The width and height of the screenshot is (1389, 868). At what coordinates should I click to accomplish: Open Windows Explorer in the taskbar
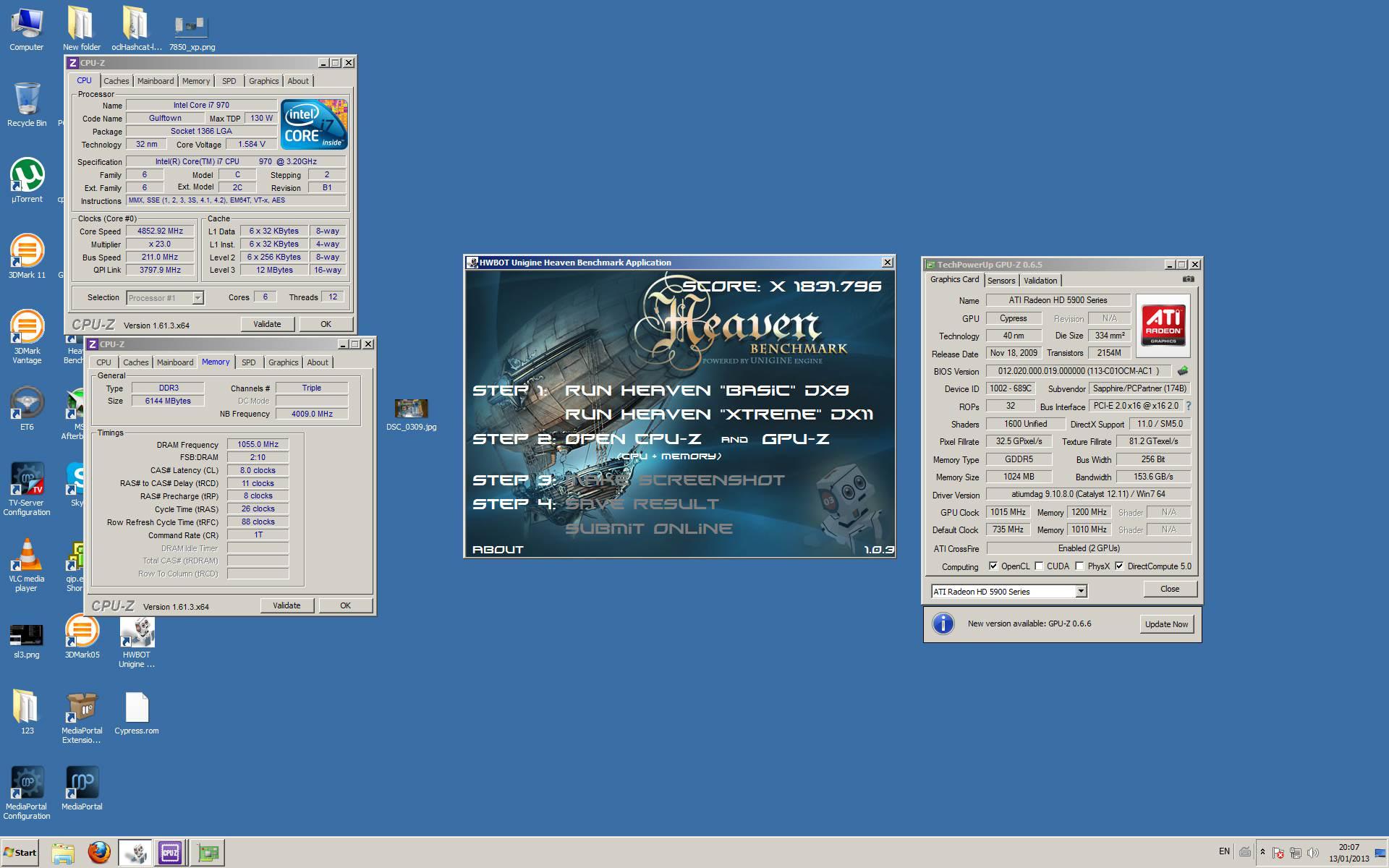[x=63, y=852]
